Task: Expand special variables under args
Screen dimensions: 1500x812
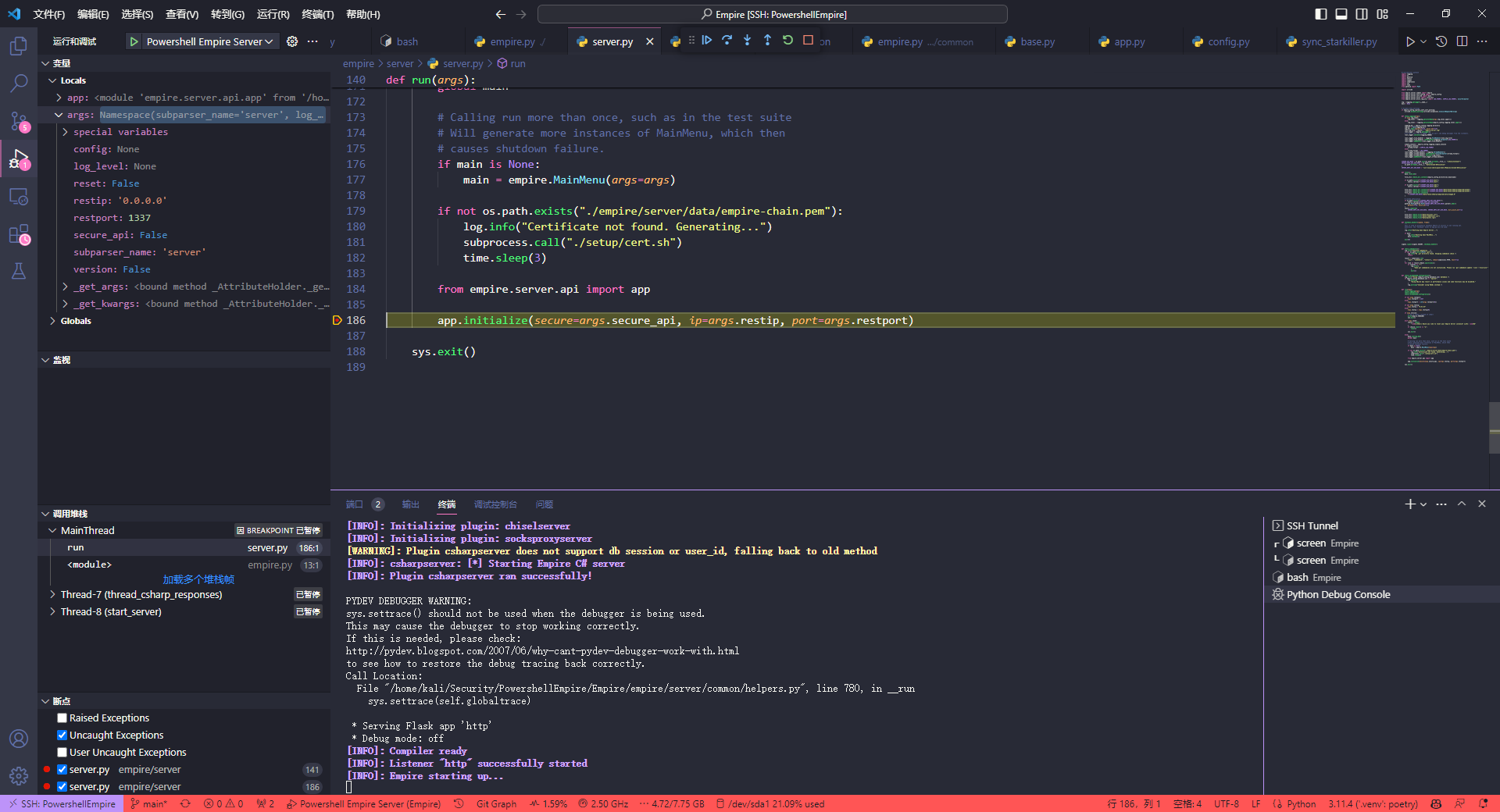Action: pos(65,132)
